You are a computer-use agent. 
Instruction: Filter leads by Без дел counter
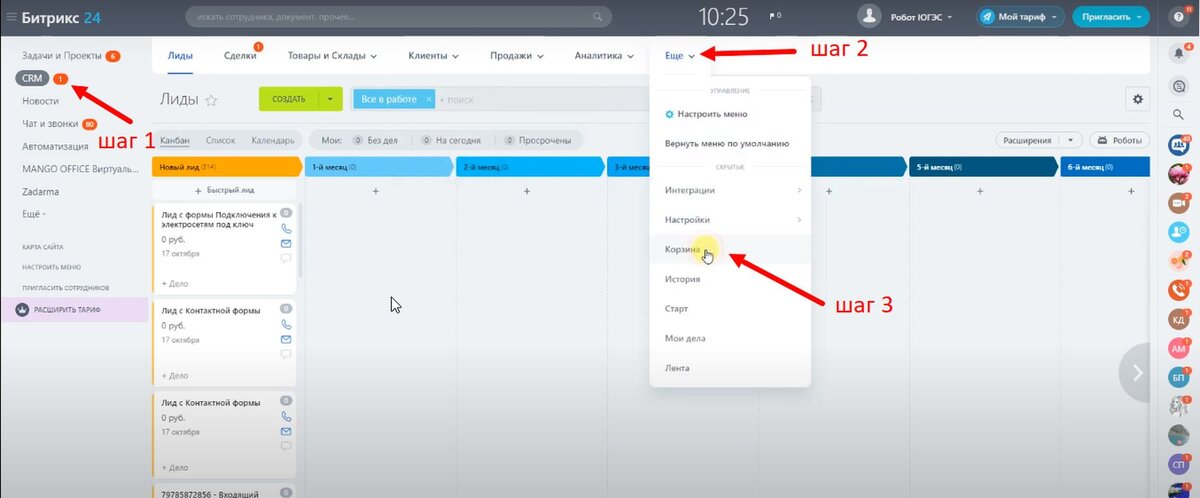(375, 141)
